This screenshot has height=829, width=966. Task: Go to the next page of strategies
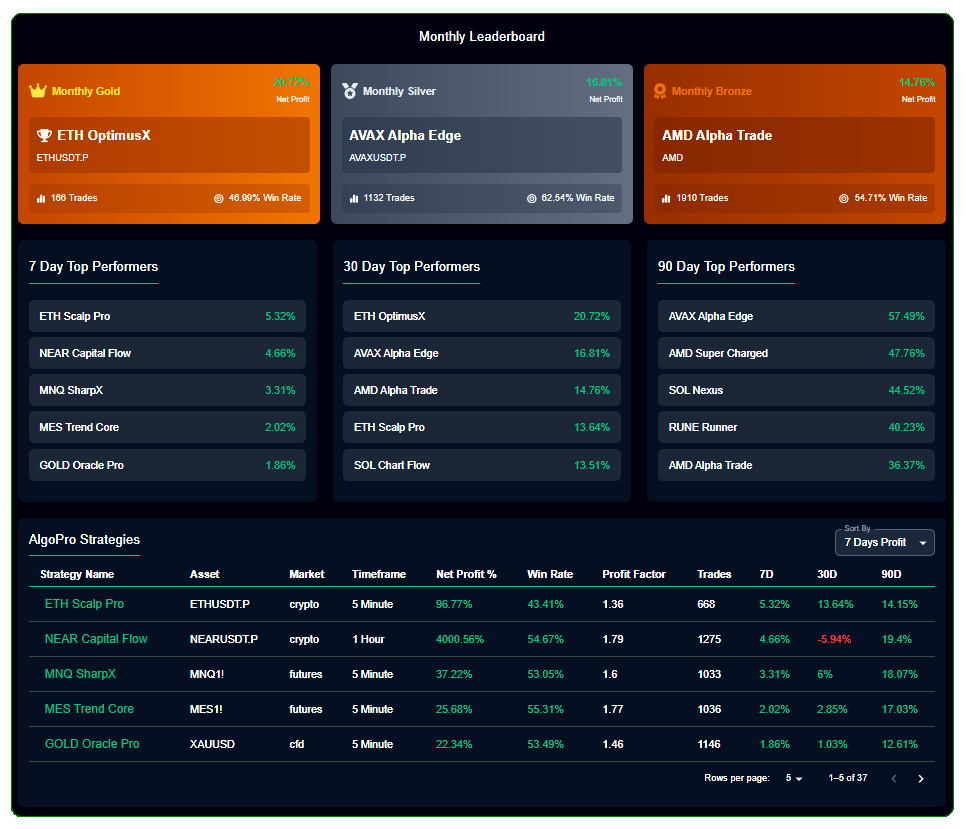tap(921, 777)
